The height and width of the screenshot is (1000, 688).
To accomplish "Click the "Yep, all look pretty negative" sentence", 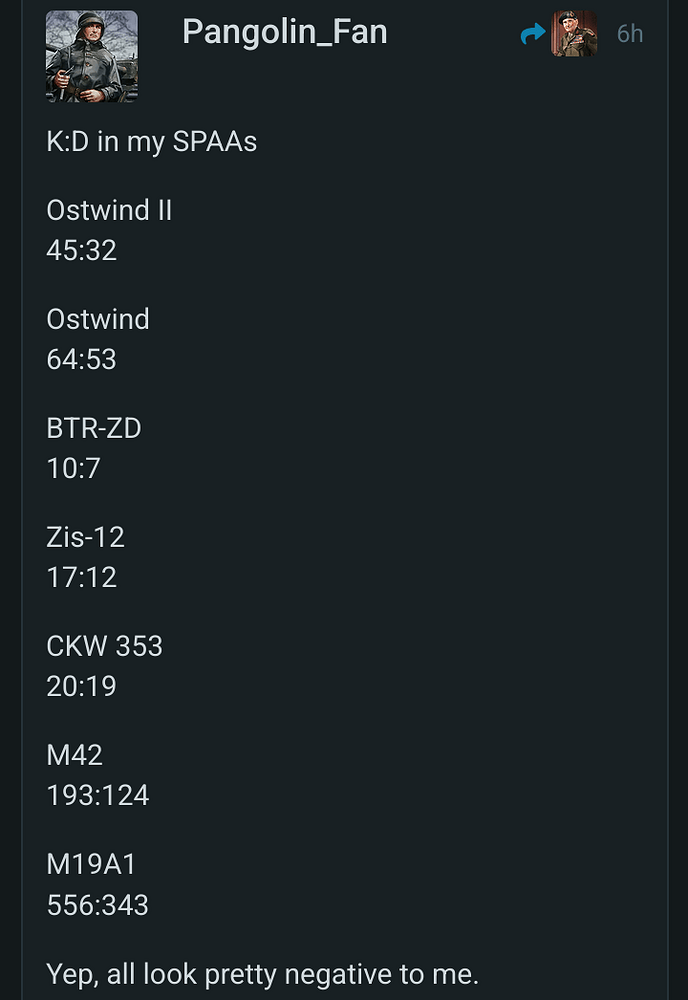I will click(262, 974).
